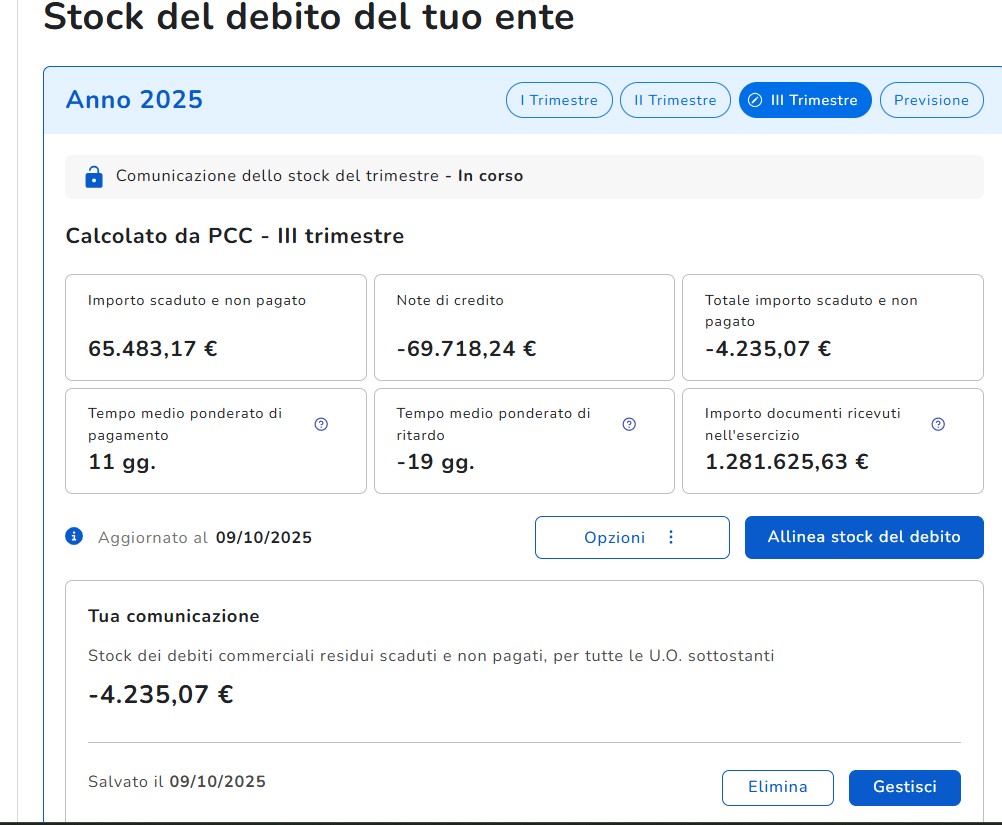This screenshot has height=825, width=1002.
Task: Open the Previsione tab
Action: click(931, 100)
